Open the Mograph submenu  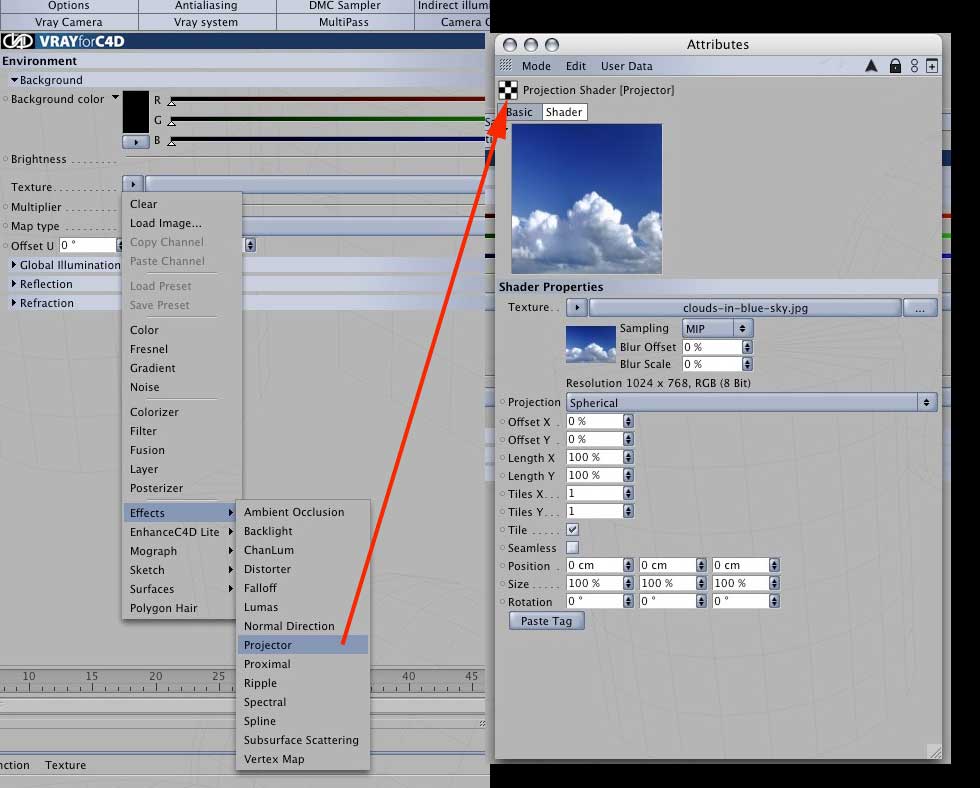click(179, 551)
